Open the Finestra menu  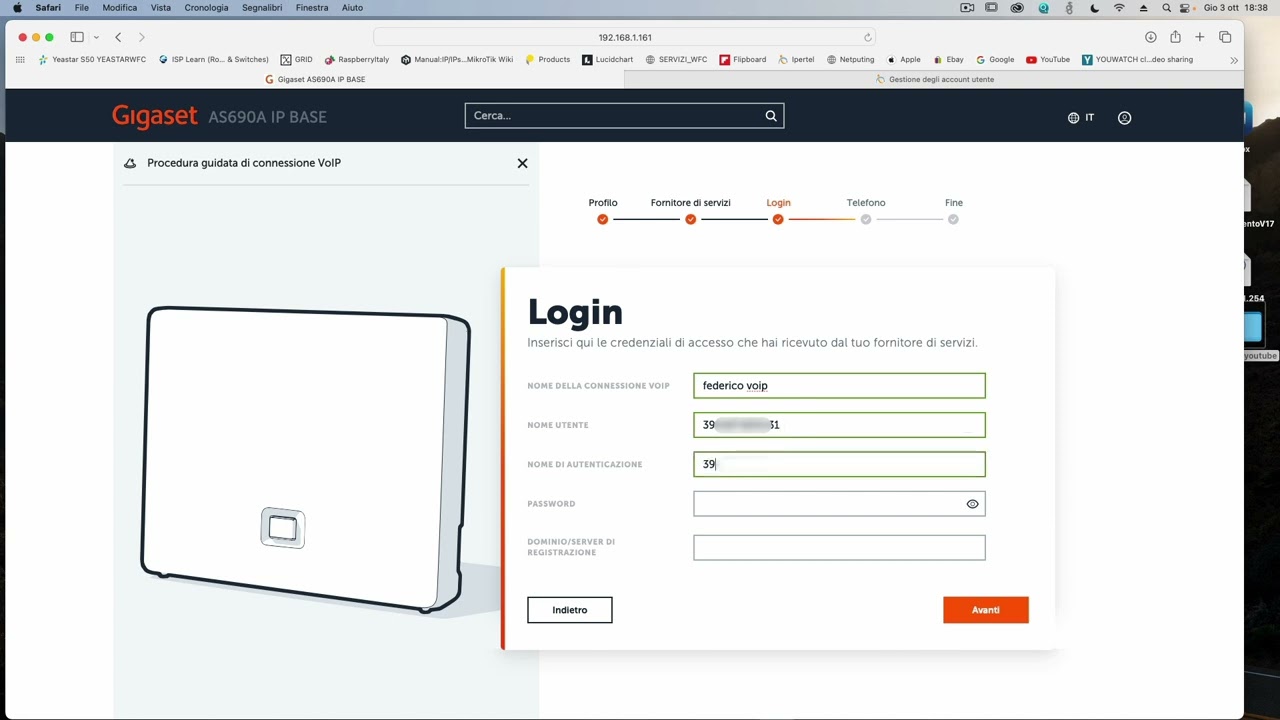(312, 8)
